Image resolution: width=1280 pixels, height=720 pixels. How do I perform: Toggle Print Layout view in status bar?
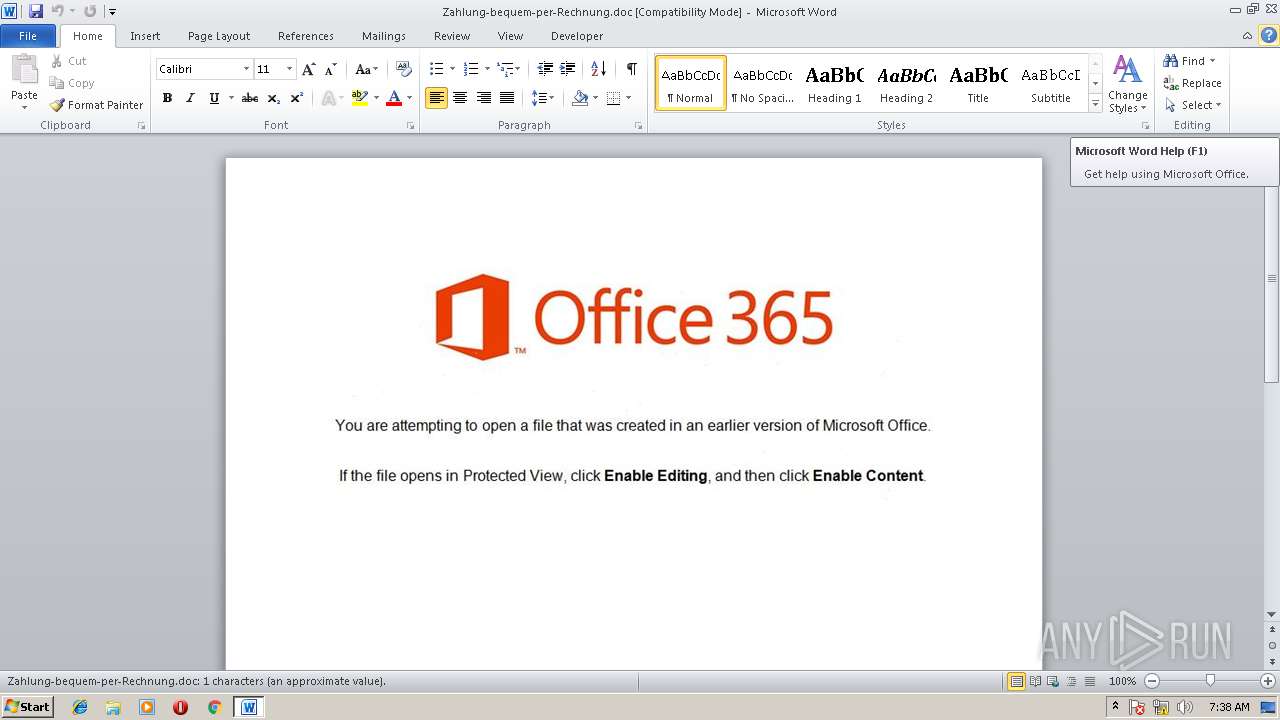1016,681
